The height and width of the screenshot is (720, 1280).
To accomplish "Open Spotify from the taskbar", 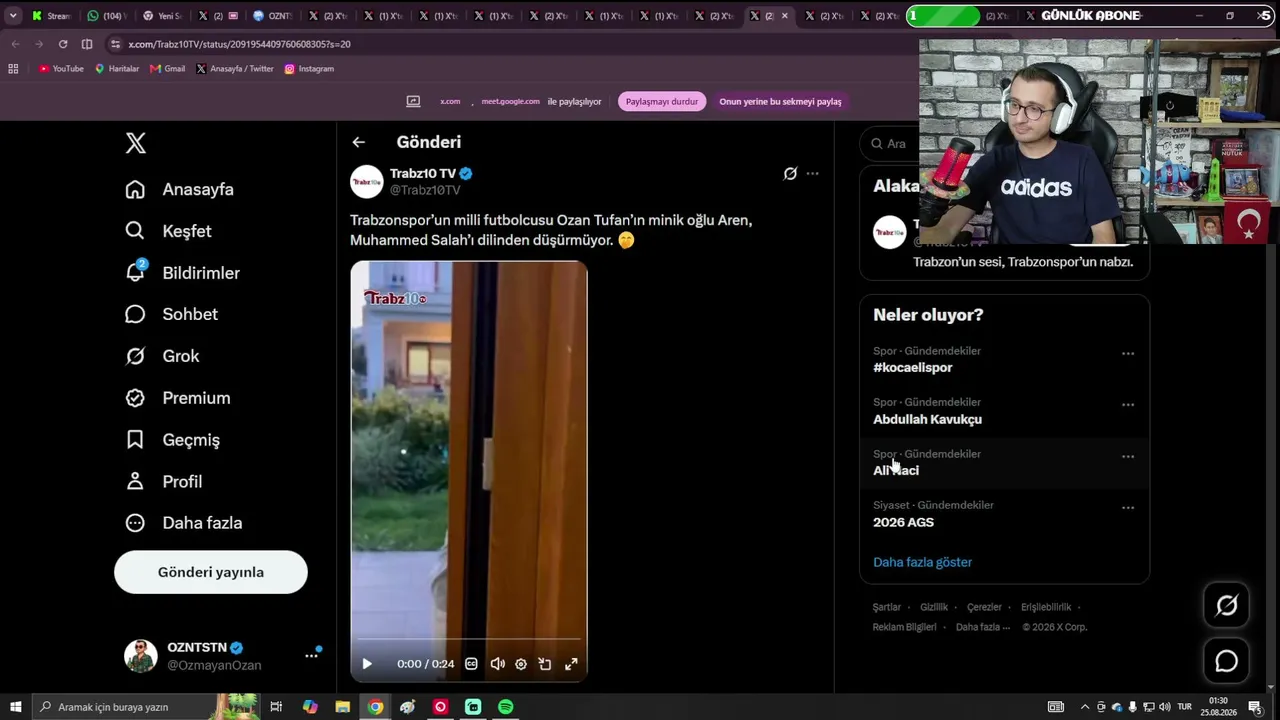I will coord(506,707).
